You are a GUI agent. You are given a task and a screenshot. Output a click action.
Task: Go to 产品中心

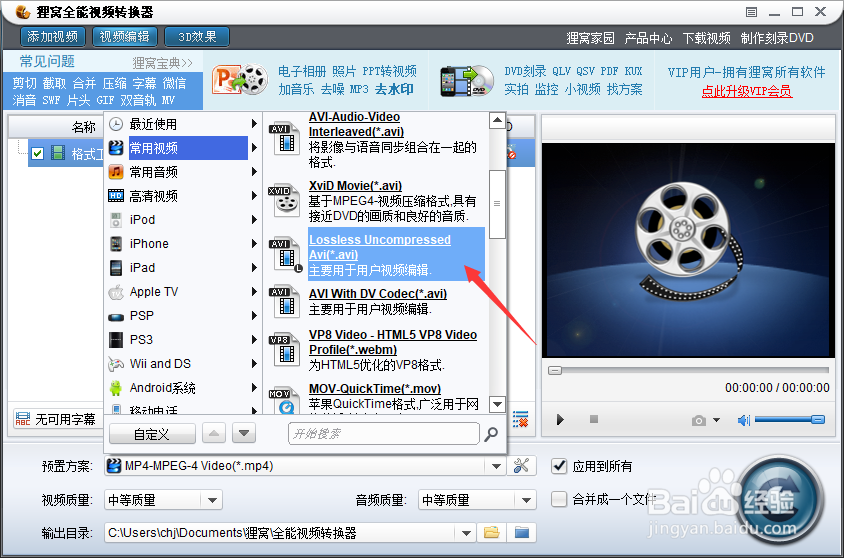pos(648,38)
